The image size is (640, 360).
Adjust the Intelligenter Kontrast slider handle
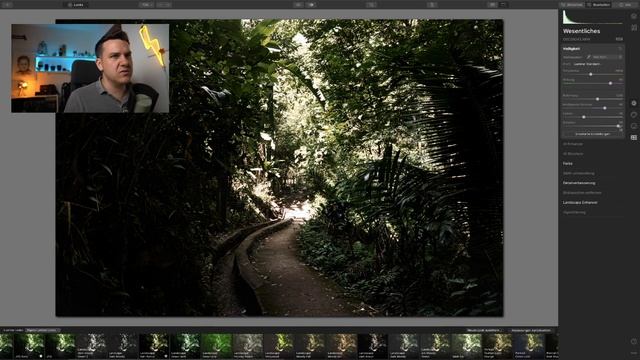pyautogui.click(x=604, y=108)
